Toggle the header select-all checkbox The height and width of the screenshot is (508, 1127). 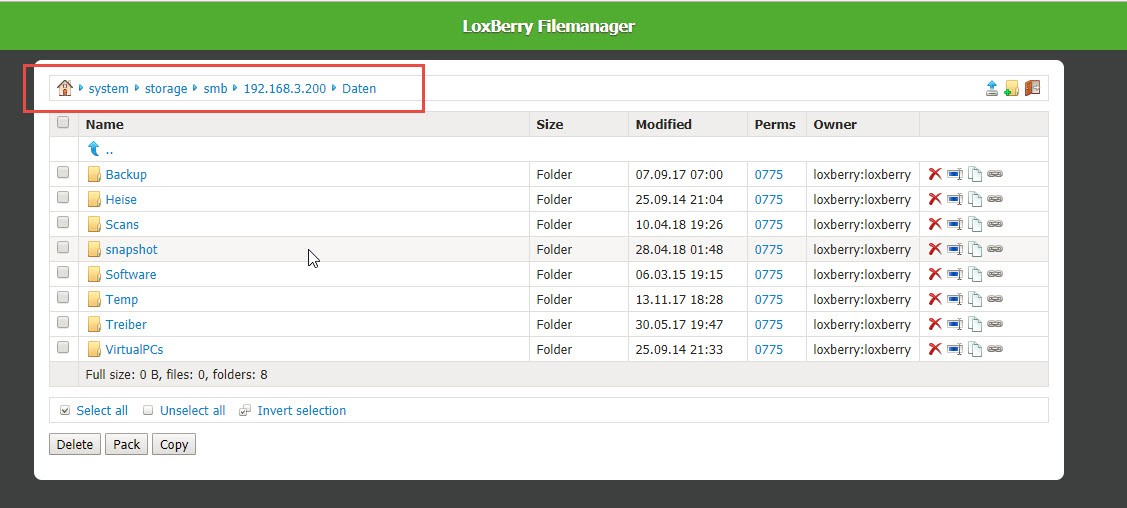[x=63, y=122]
